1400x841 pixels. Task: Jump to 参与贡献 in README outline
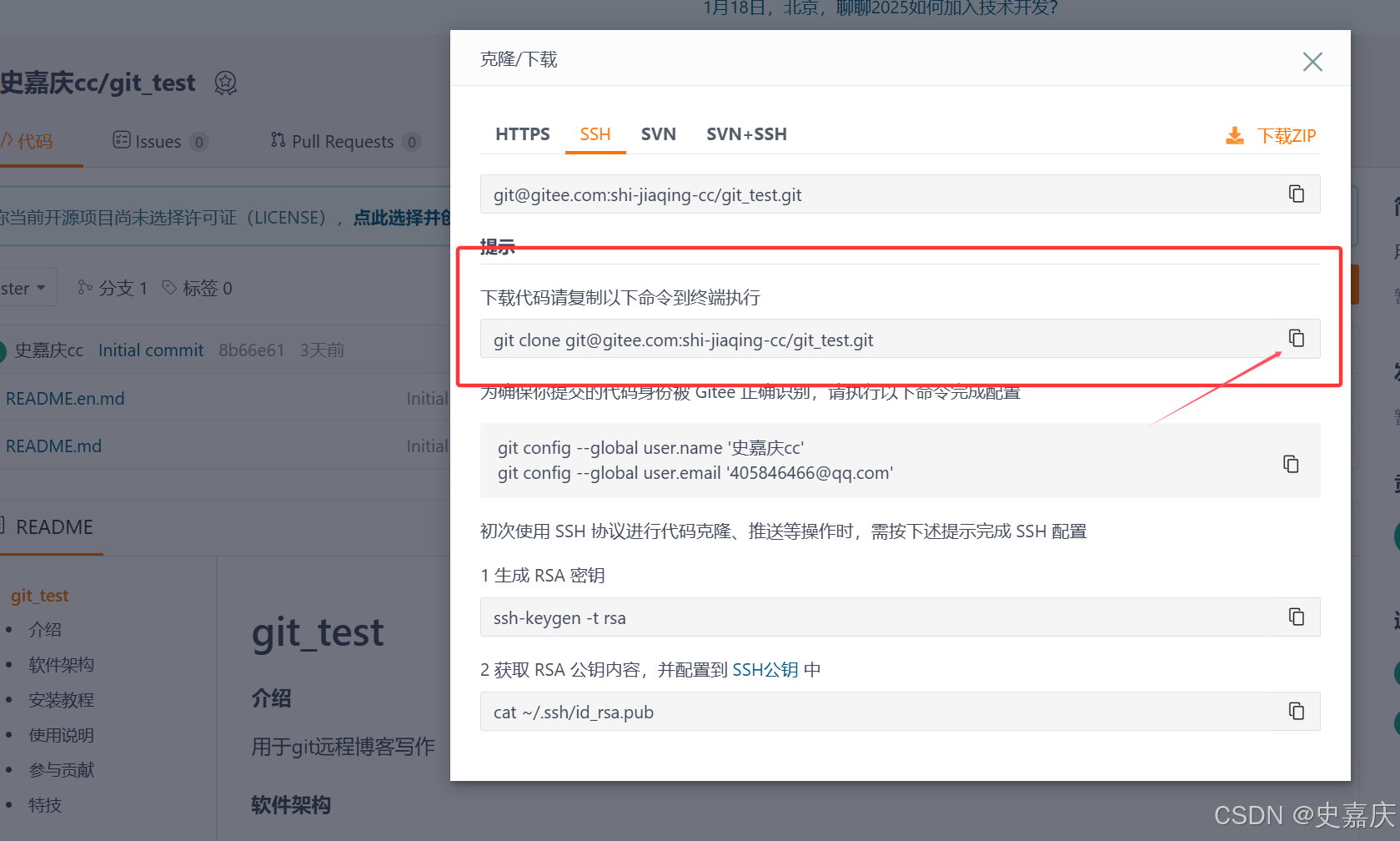[61, 769]
